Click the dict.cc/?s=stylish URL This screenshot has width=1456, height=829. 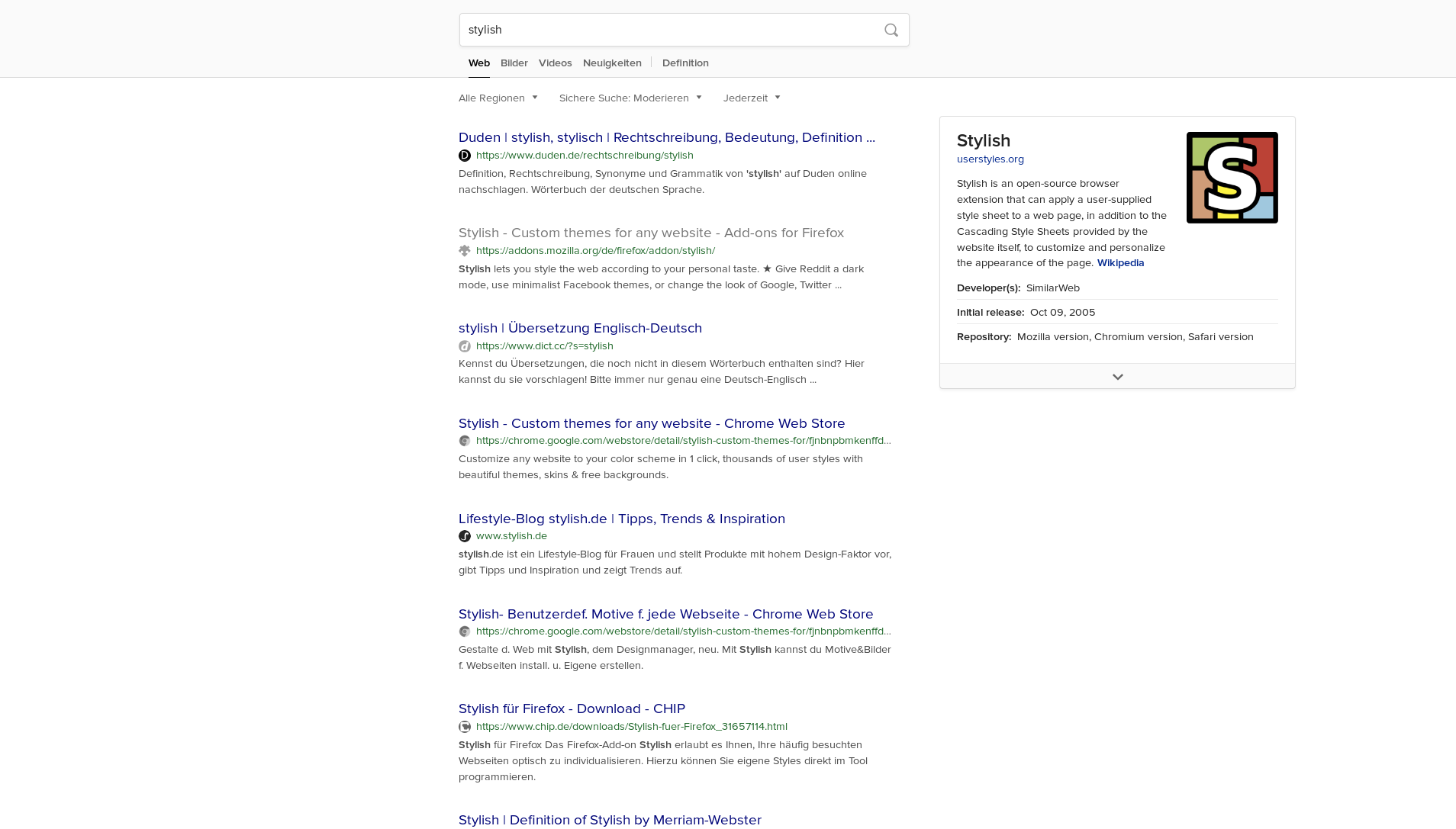545,346
